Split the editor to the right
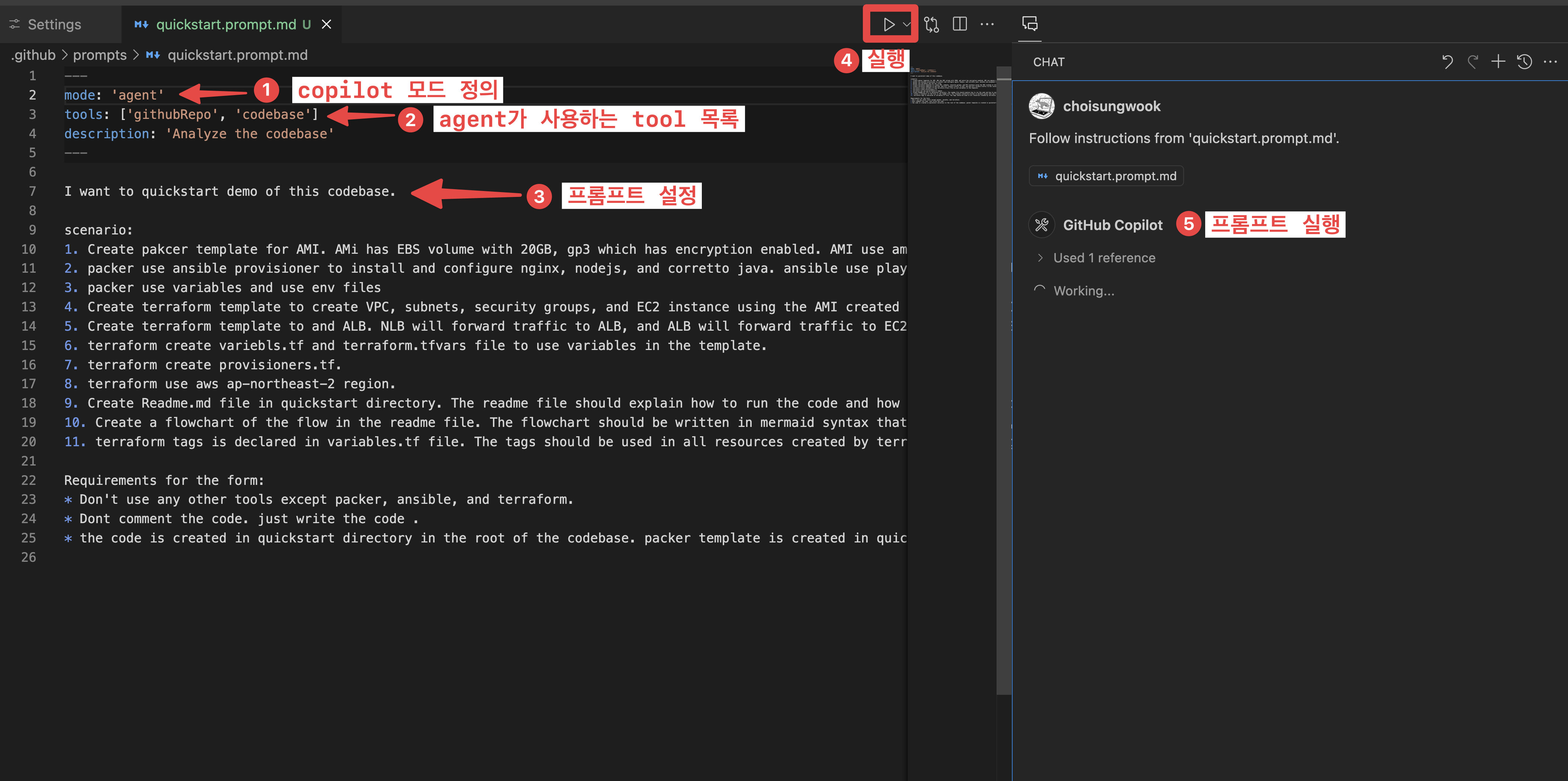This screenshot has height=781, width=1568. pyautogui.click(x=959, y=24)
